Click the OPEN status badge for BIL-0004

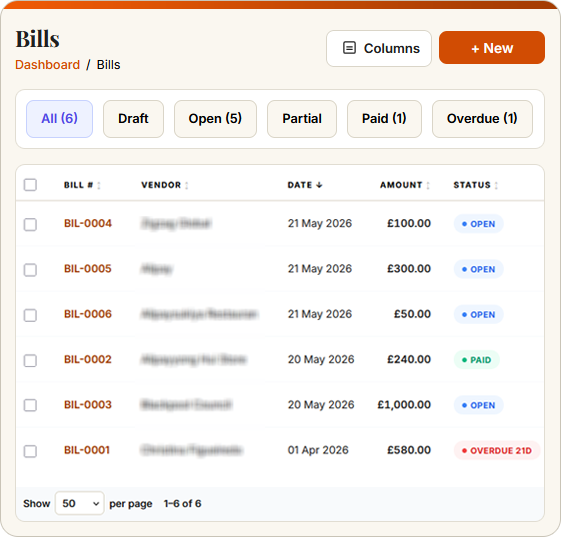(x=479, y=224)
